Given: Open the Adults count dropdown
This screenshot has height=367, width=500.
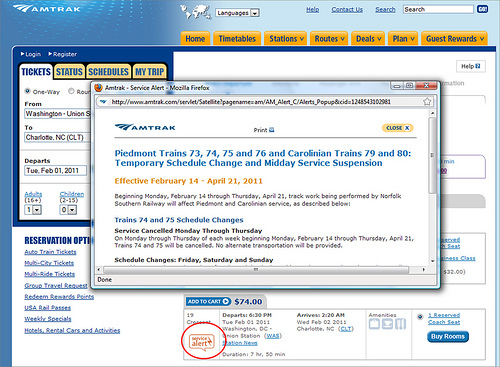Looking at the screenshot, I should 33,210.
